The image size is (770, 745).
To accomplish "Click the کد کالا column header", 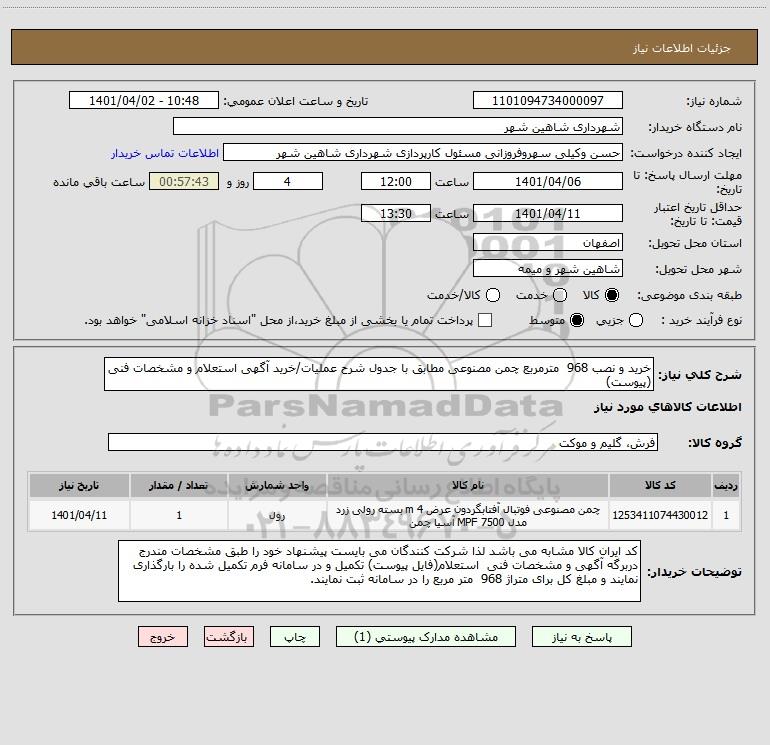I will tap(660, 485).
